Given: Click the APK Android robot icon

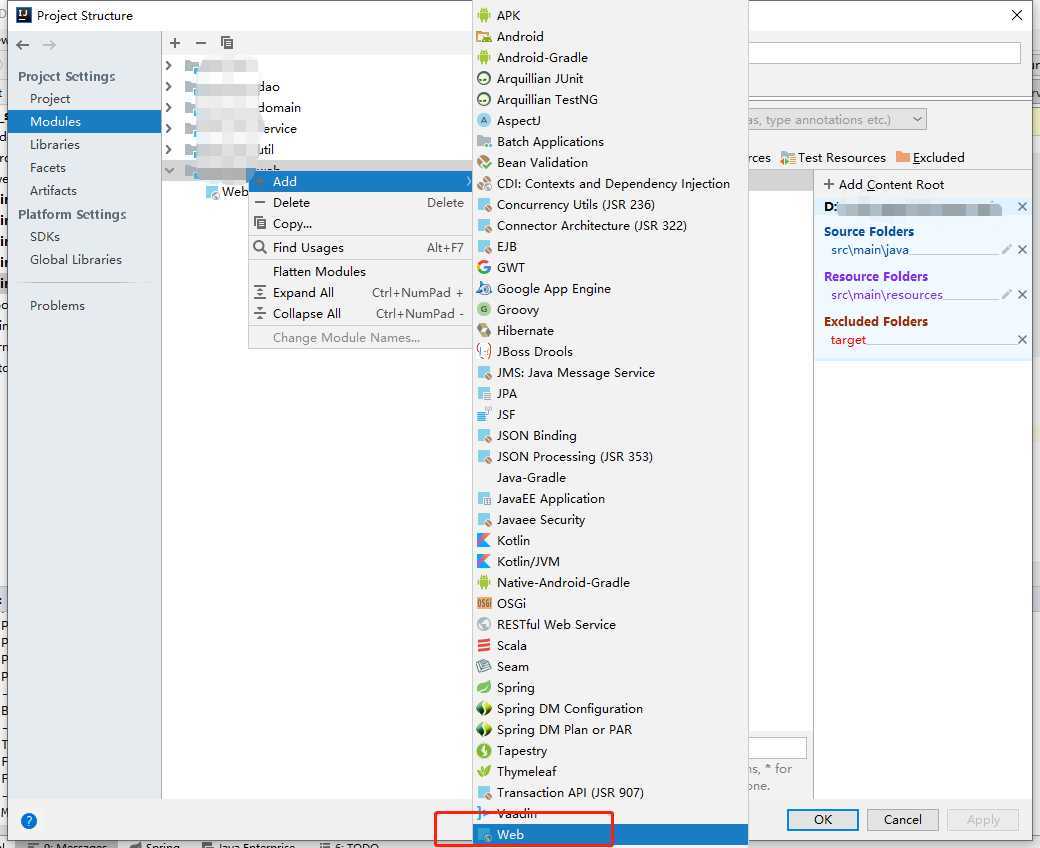Looking at the screenshot, I should [484, 15].
